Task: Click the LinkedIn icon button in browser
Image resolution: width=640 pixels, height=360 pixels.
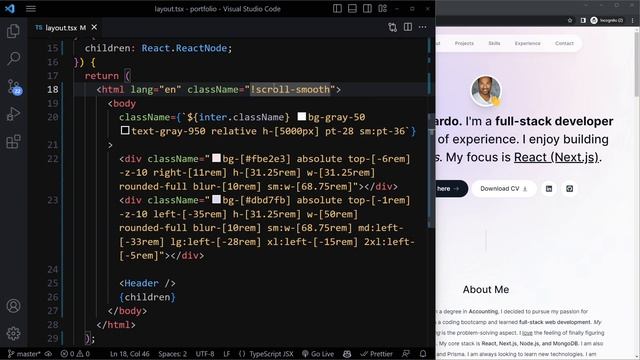Action: click(549, 189)
